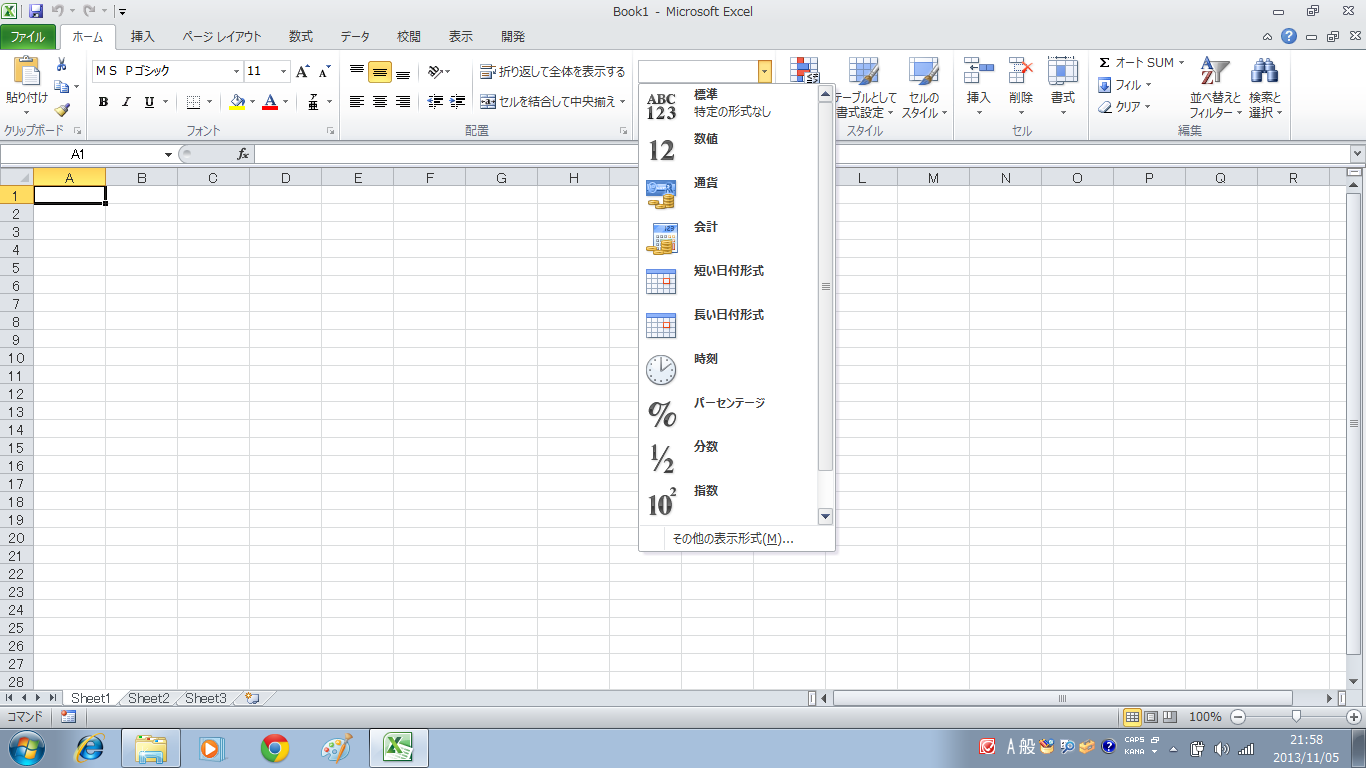This screenshot has height=768, width=1366.
Task: Open the font name dropdown
Action: coord(237,72)
